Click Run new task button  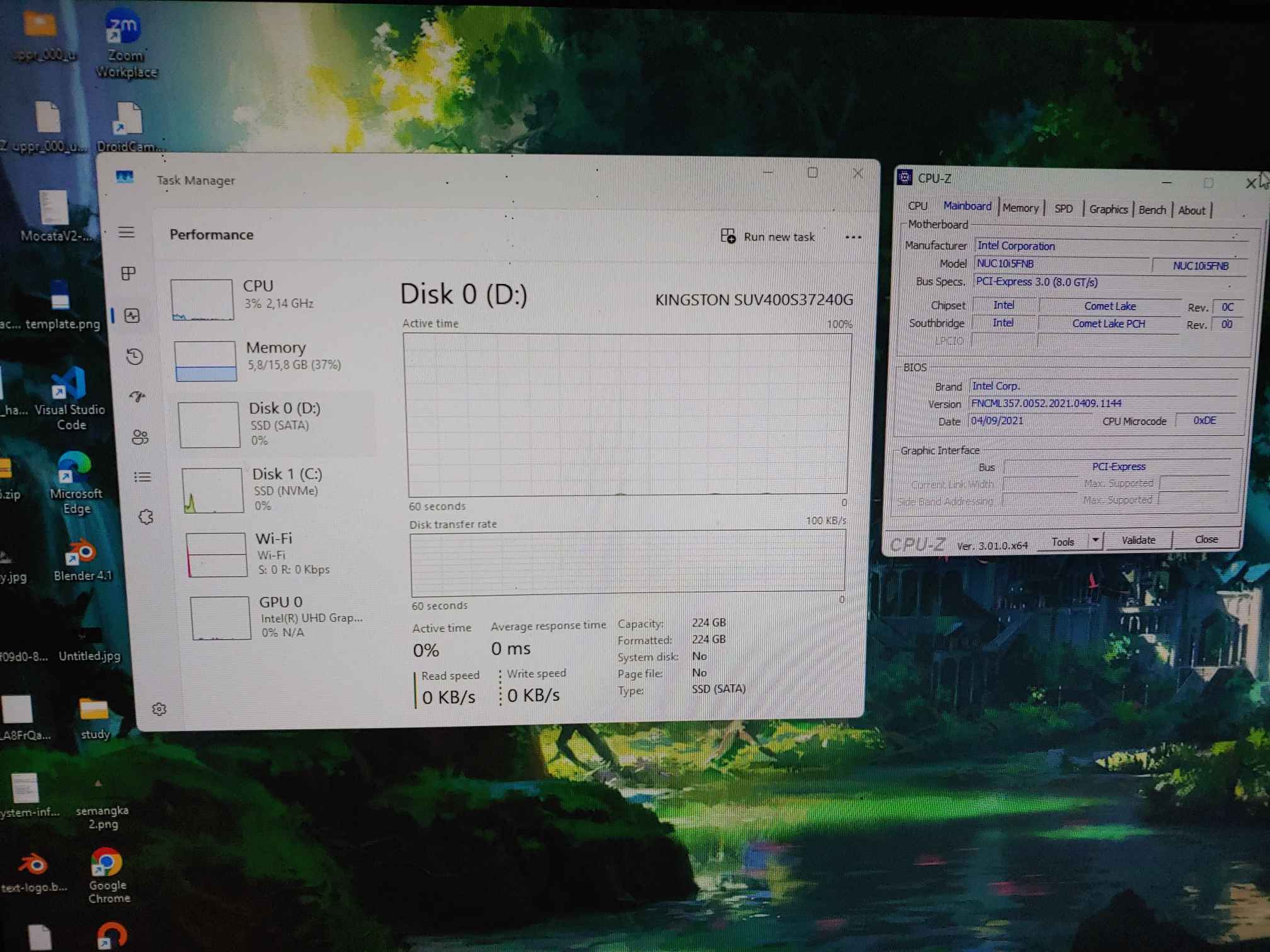[768, 237]
